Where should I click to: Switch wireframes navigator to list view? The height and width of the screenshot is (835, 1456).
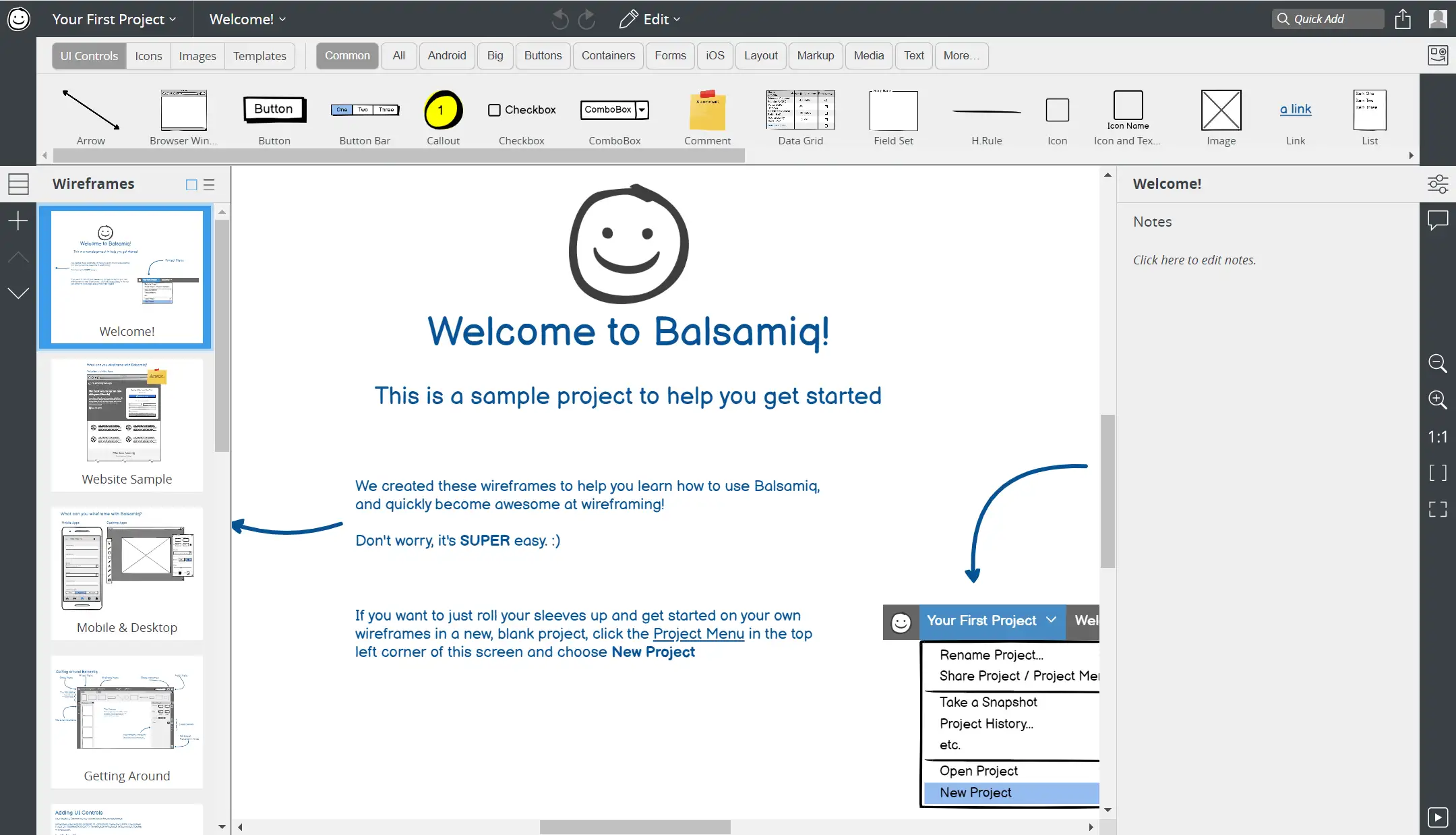[x=209, y=184]
